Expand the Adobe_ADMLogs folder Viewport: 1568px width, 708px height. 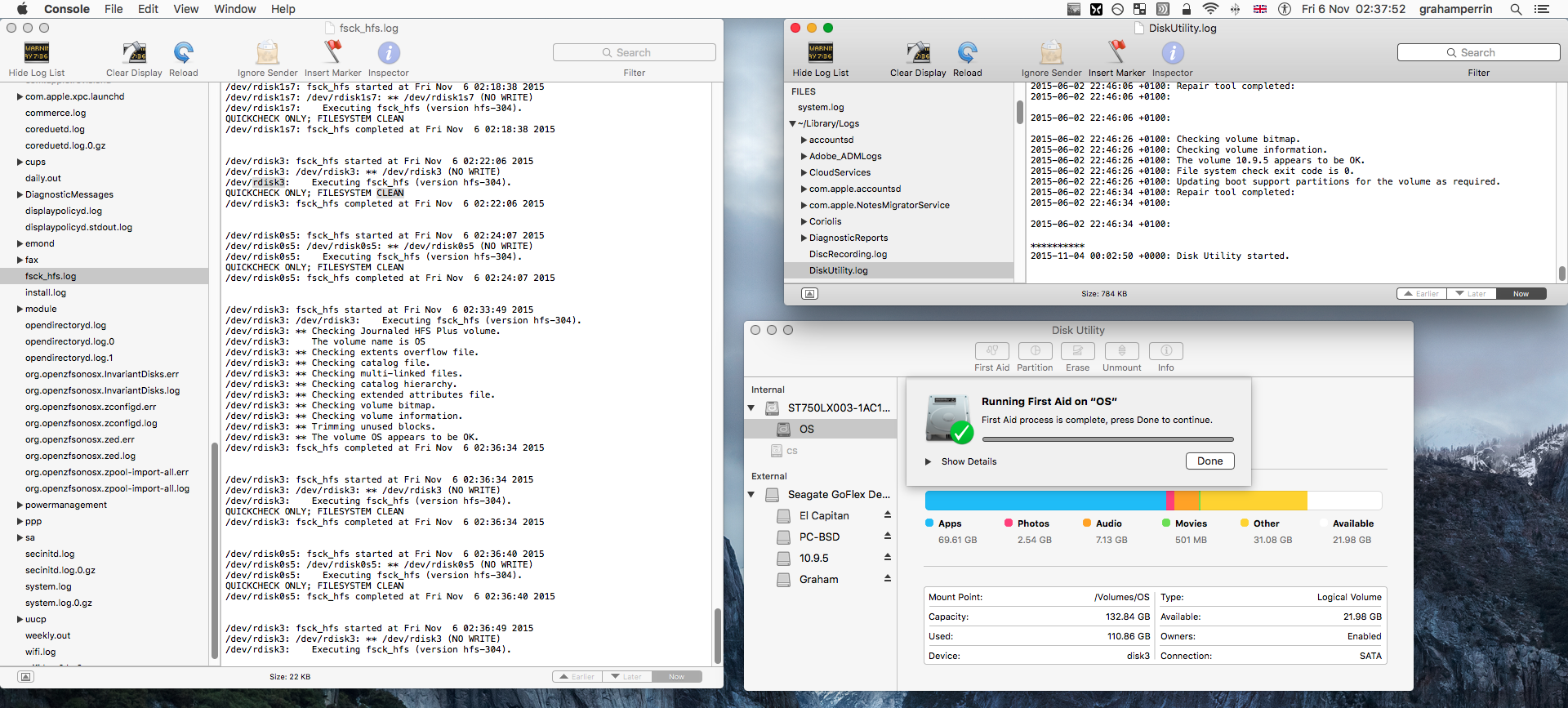pos(804,156)
